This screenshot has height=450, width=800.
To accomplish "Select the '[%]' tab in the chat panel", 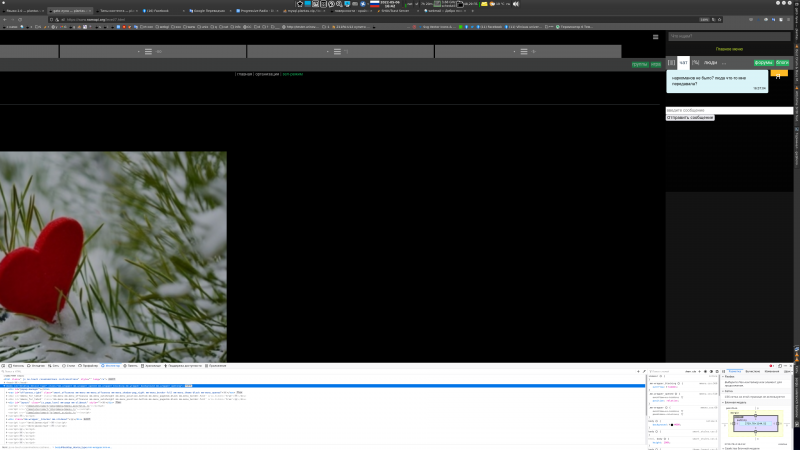I will point(695,63).
